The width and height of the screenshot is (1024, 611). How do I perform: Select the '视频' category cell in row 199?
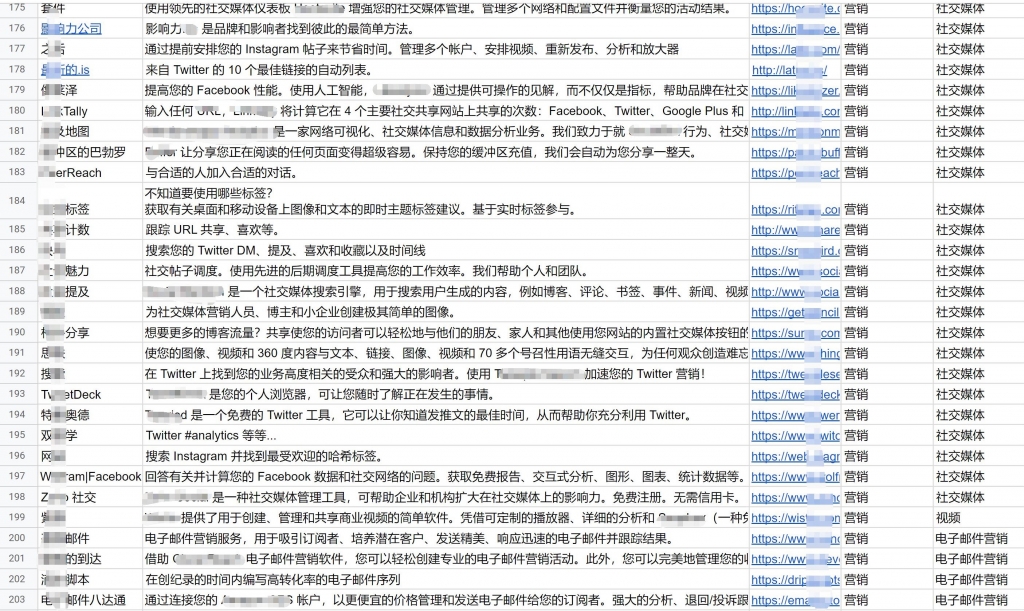[978, 518]
